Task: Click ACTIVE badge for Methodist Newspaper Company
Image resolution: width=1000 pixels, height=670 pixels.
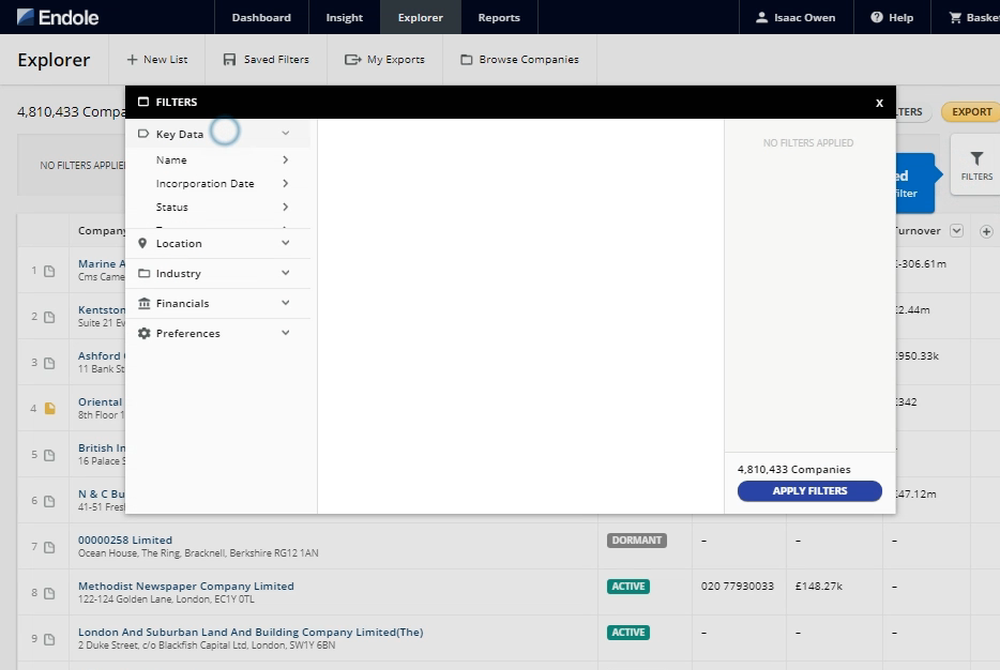Action: 628,586
